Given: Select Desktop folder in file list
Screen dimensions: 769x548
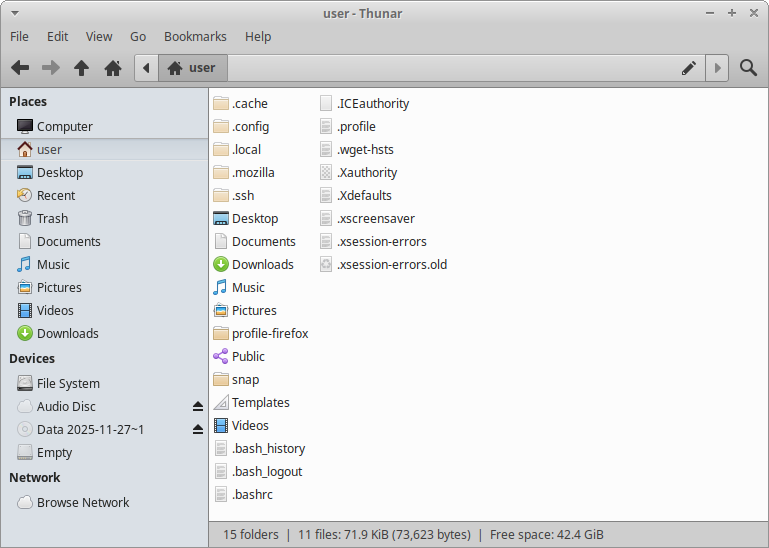Looking at the screenshot, I should (x=246, y=218).
